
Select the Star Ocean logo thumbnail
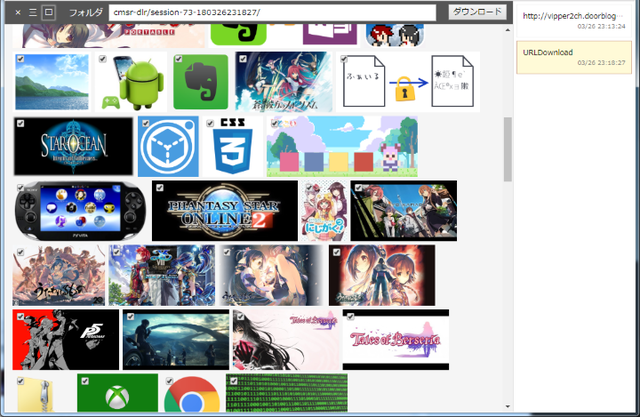pos(73,146)
